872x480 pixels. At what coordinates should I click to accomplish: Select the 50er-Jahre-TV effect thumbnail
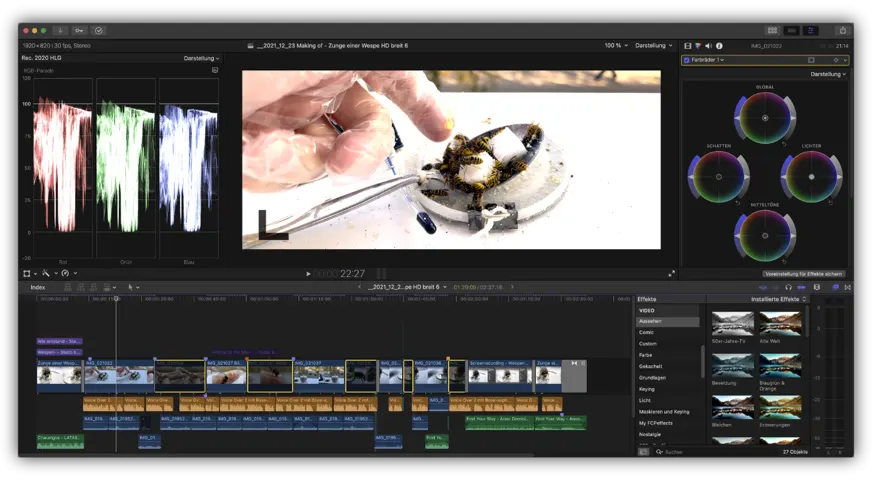(x=733, y=324)
